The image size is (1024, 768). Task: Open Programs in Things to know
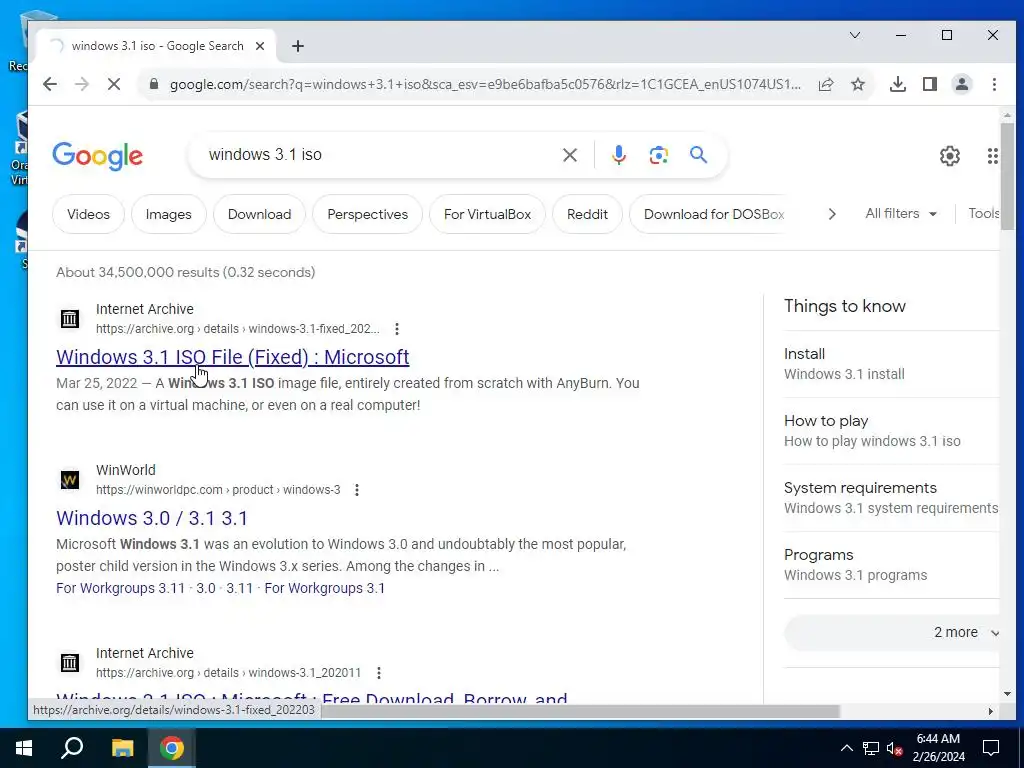point(891,565)
